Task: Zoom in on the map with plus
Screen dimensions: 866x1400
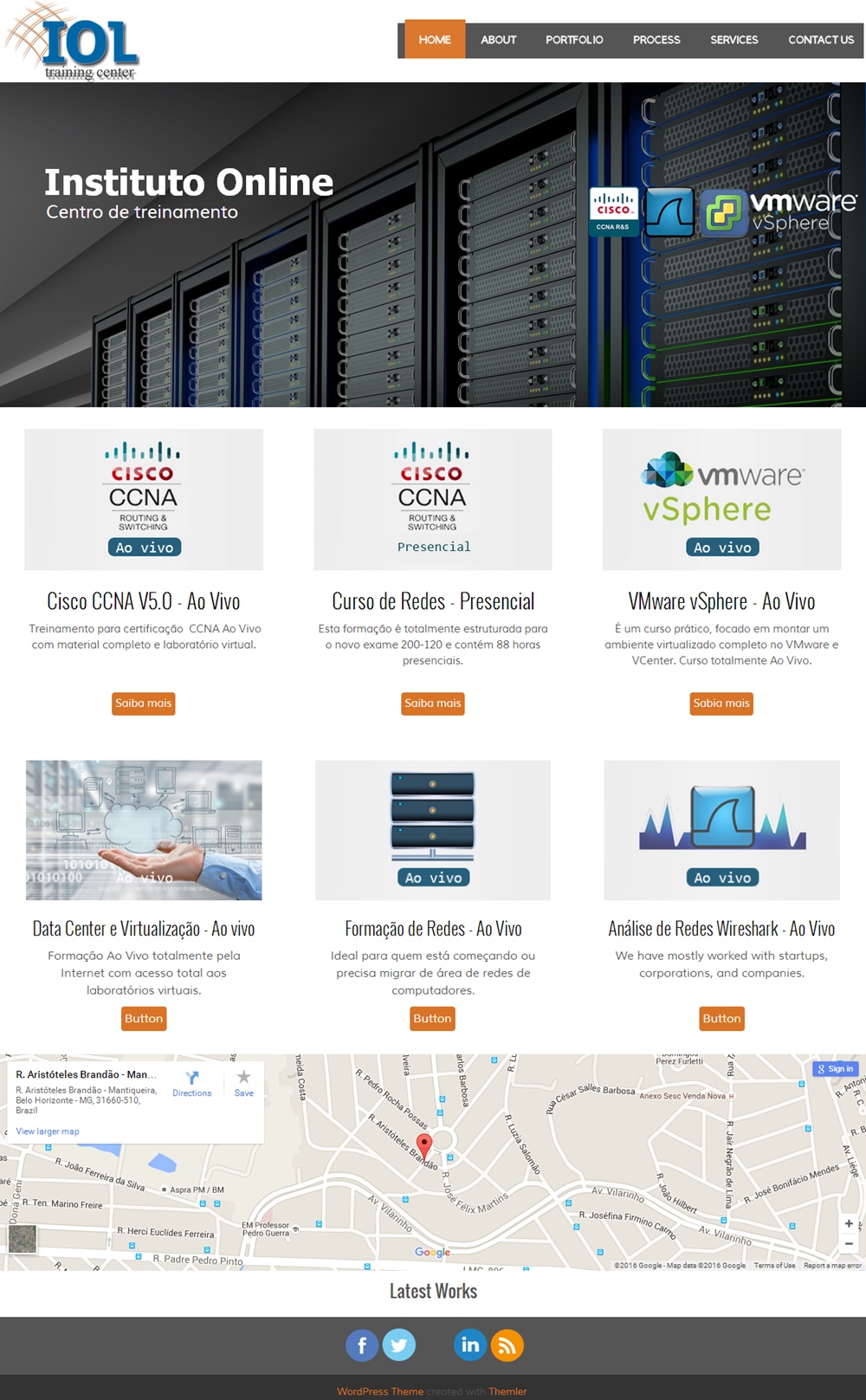Action: (849, 1224)
